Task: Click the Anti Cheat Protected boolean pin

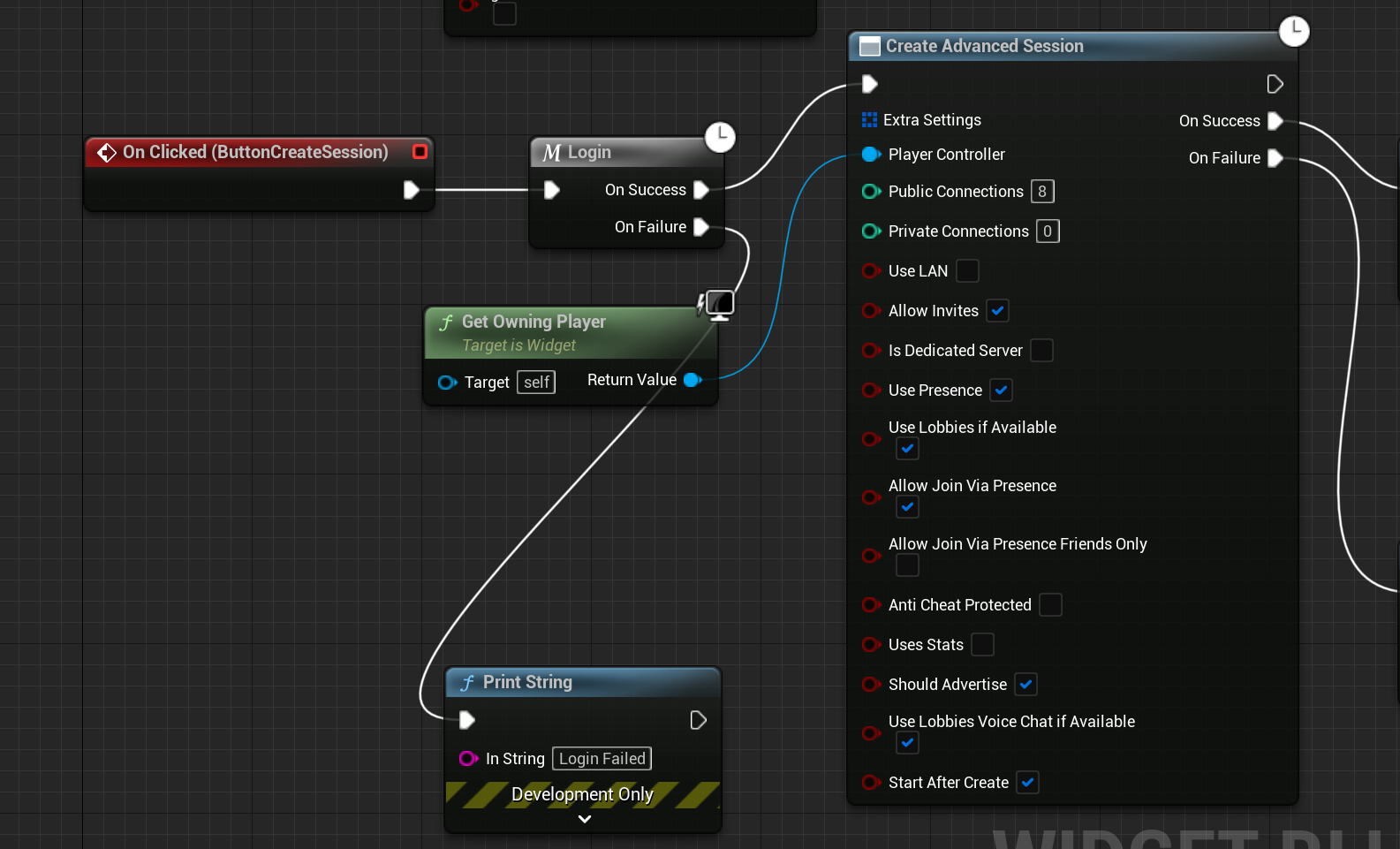Action: [x=871, y=605]
